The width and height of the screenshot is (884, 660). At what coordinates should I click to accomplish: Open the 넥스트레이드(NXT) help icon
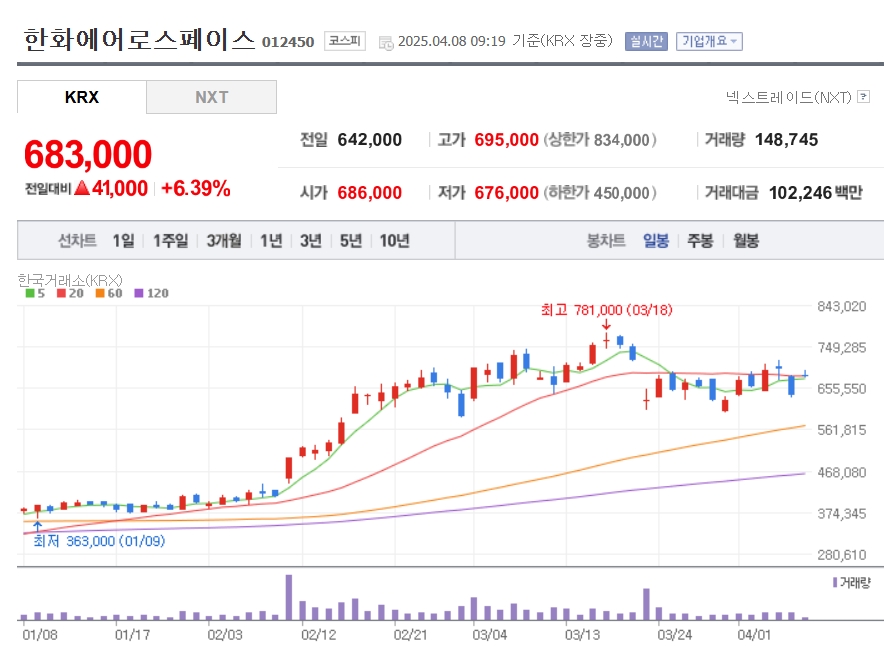[x=863, y=96]
